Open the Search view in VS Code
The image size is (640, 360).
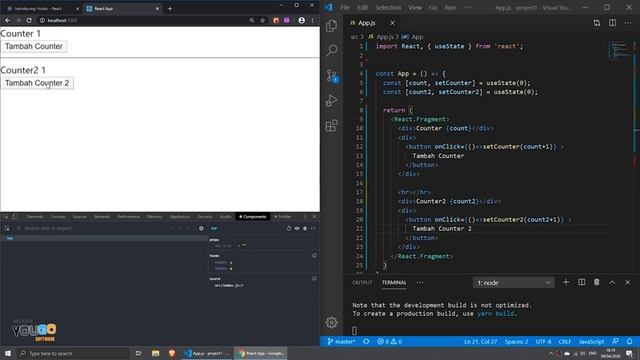(331, 50)
